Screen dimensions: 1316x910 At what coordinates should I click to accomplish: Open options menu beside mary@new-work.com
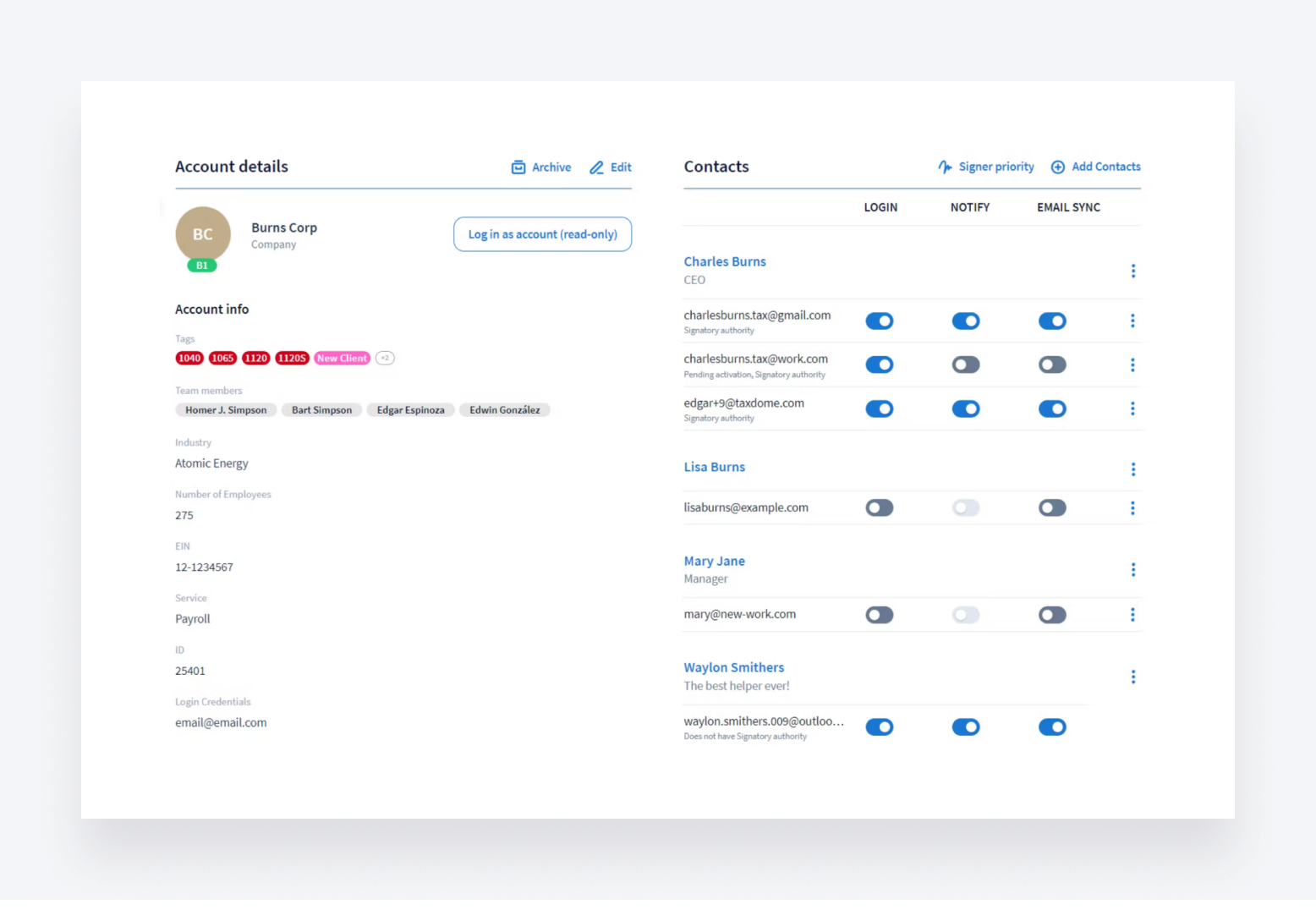click(x=1133, y=615)
